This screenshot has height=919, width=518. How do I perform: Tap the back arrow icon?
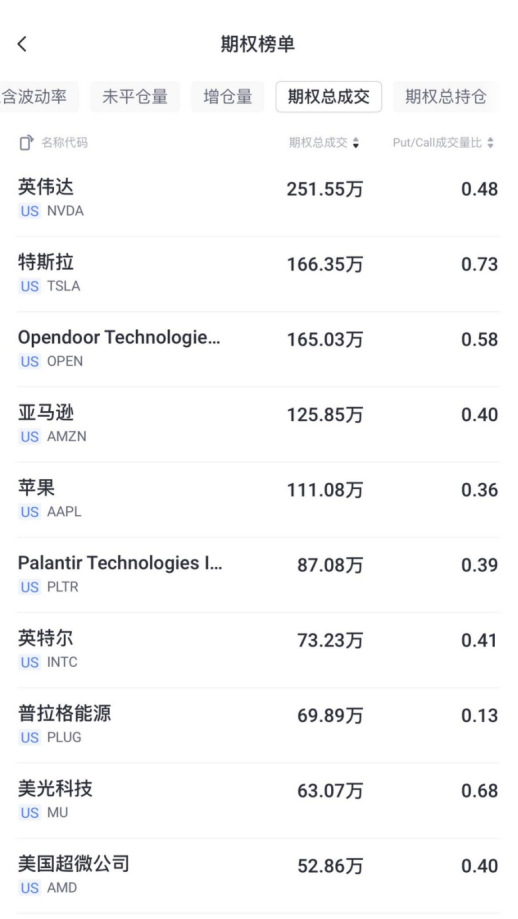pyautogui.click(x=22, y=44)
